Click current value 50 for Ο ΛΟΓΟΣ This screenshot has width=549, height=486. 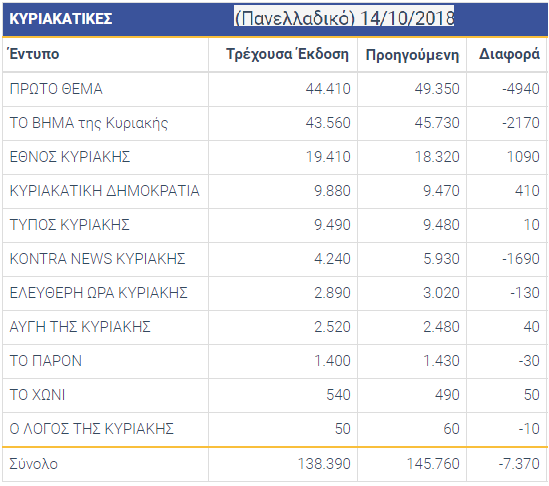pos(342,428)
